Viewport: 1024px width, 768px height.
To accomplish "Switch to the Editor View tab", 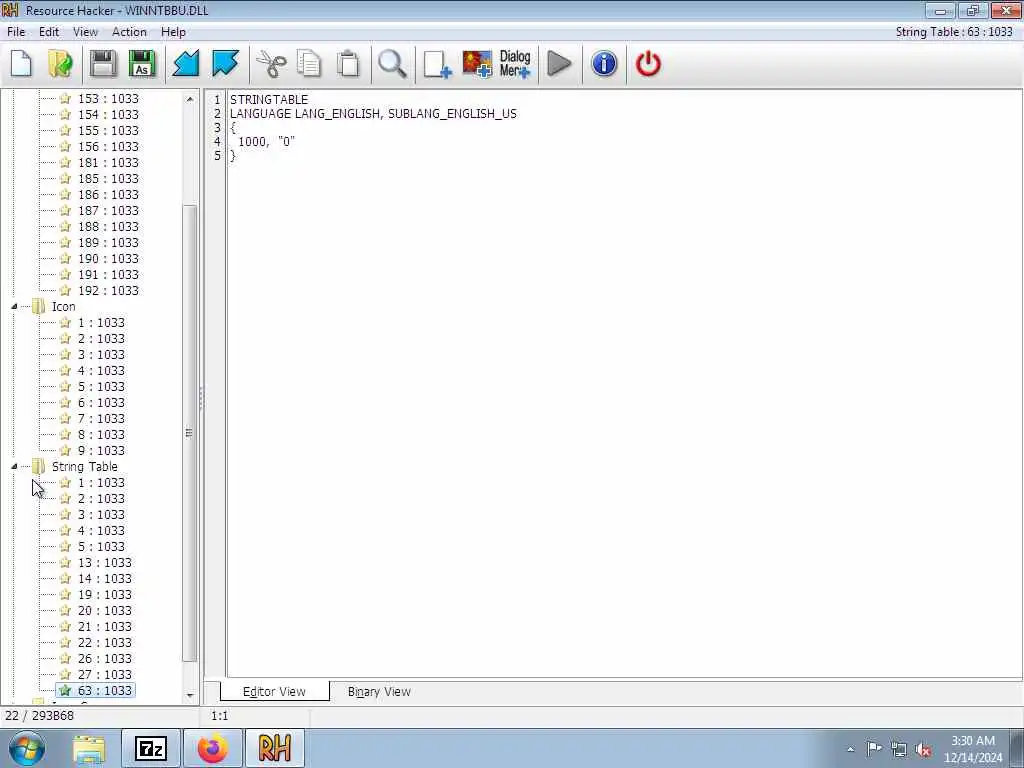I will click(x=274, y=692).
